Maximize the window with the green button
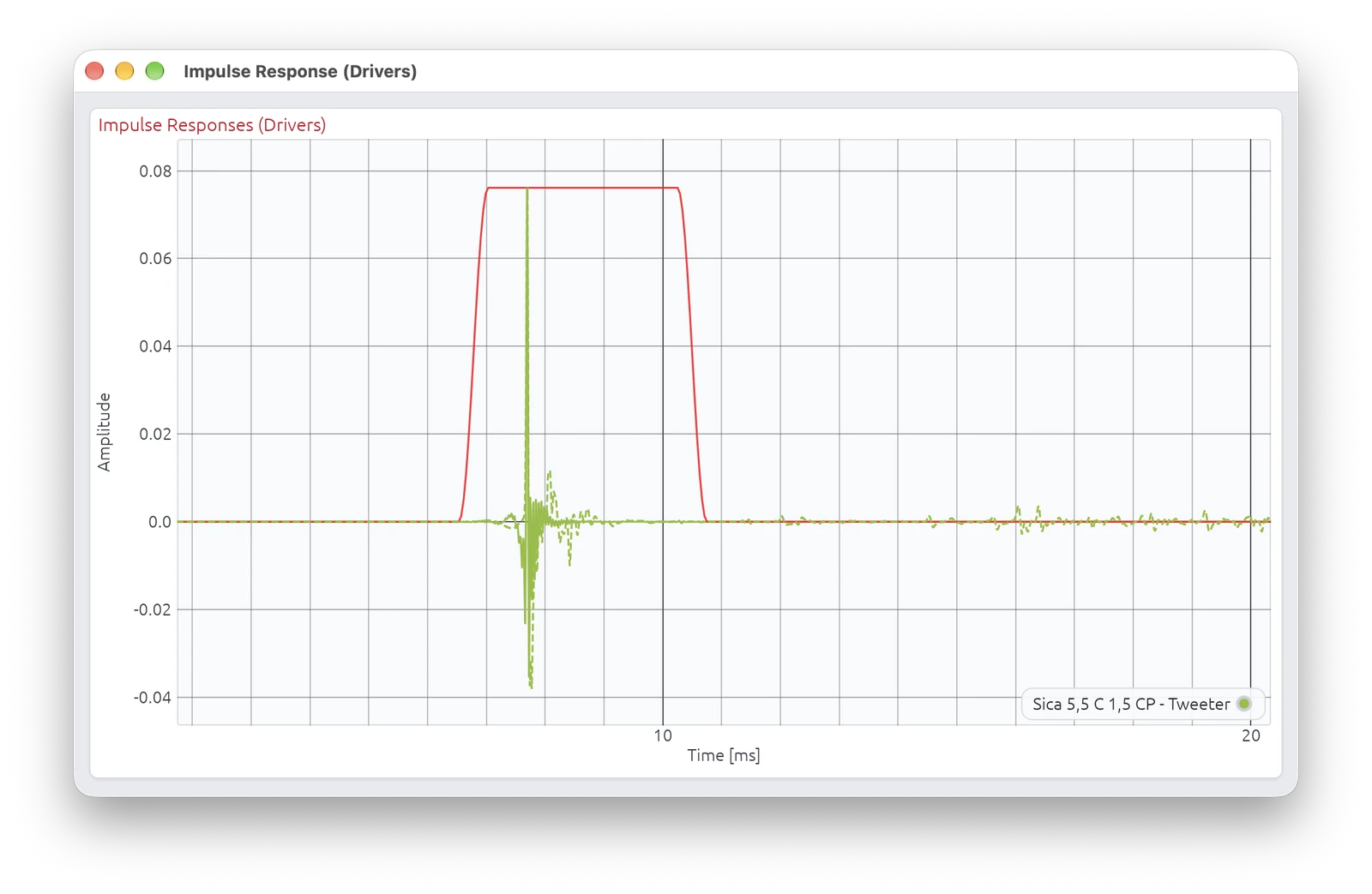This screenshot has width=1372, height=894. (154, 71)
